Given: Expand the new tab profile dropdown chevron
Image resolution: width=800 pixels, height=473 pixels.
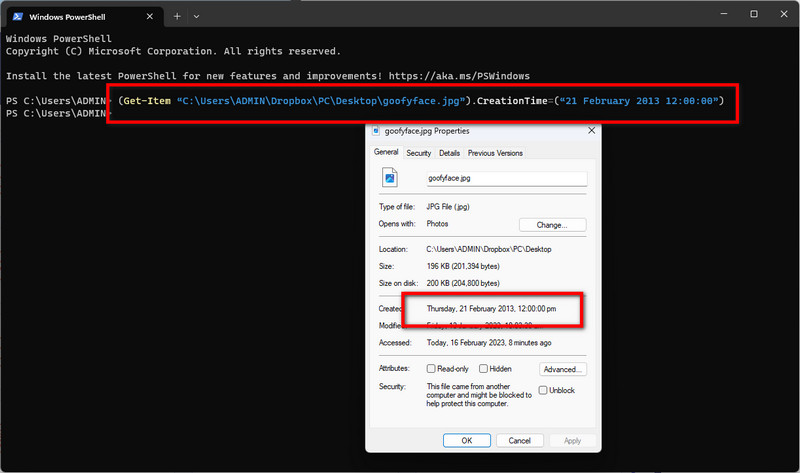Looking at the screenshot, I should point(196,16).
